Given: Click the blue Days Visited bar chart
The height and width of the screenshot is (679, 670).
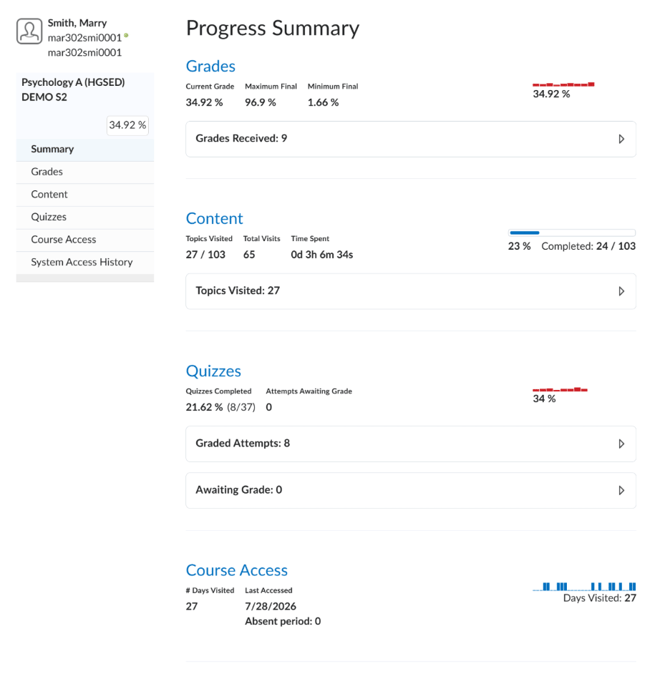Looking at the screenshot, I should tap(584, 586).
